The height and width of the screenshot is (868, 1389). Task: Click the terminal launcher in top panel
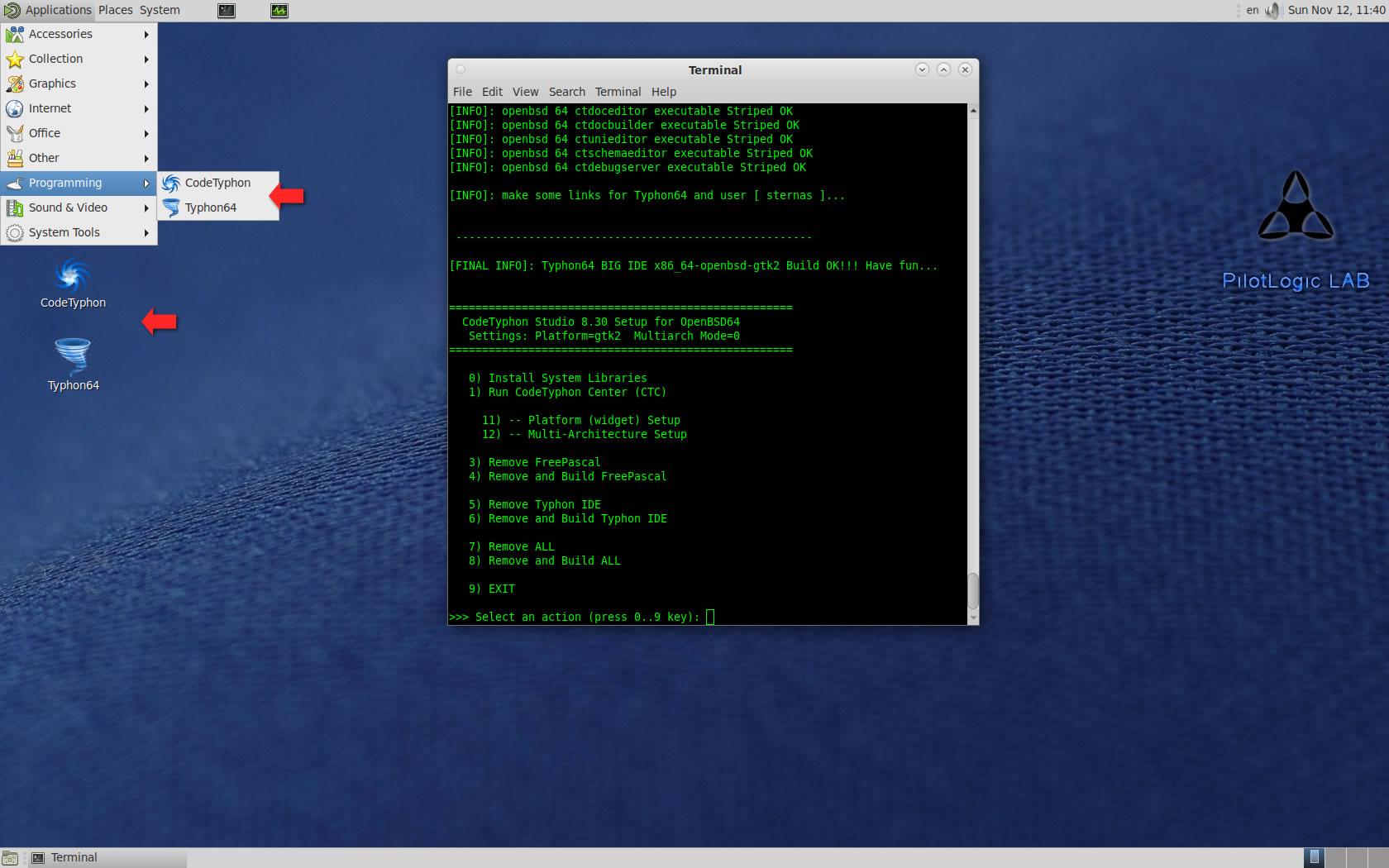227,11
